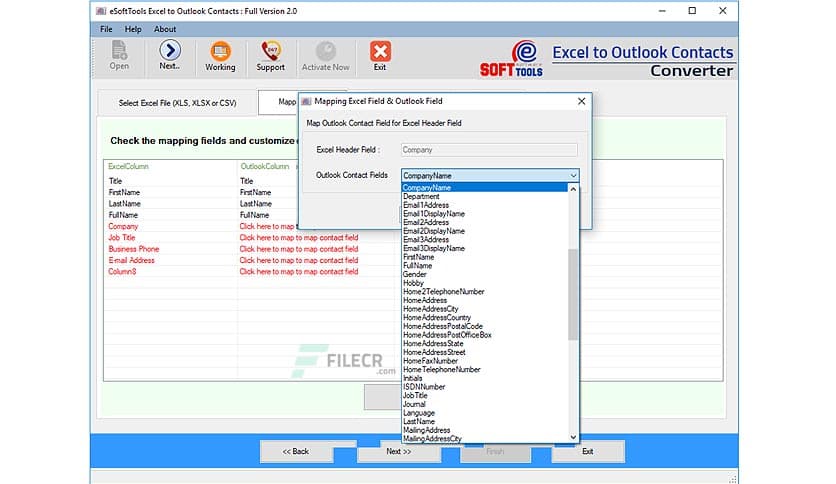Click the bottom Exit button
Screen dimensions: 836x484
click(x=588, y=451)
